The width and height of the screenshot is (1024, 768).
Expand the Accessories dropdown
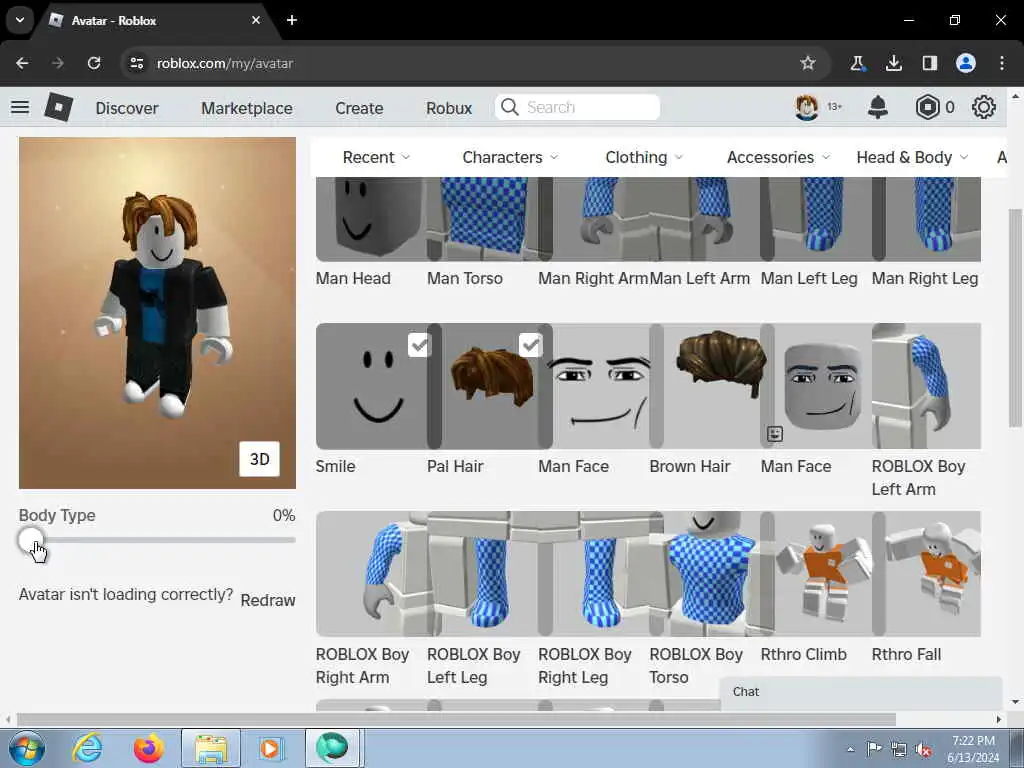pyautogui.click(x=778, y=157)
